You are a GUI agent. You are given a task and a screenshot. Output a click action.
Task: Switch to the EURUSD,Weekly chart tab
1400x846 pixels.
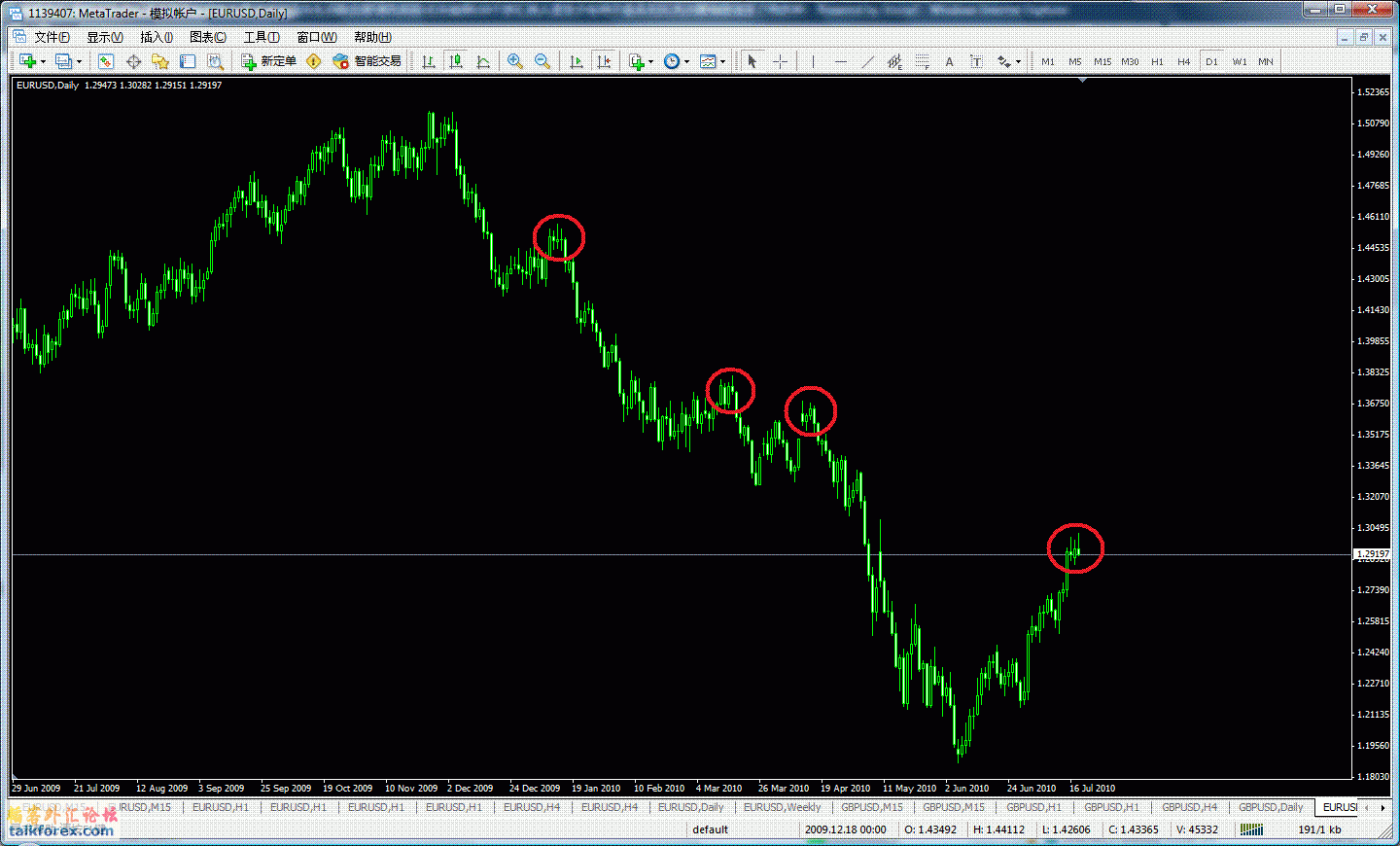coord(782,807)
